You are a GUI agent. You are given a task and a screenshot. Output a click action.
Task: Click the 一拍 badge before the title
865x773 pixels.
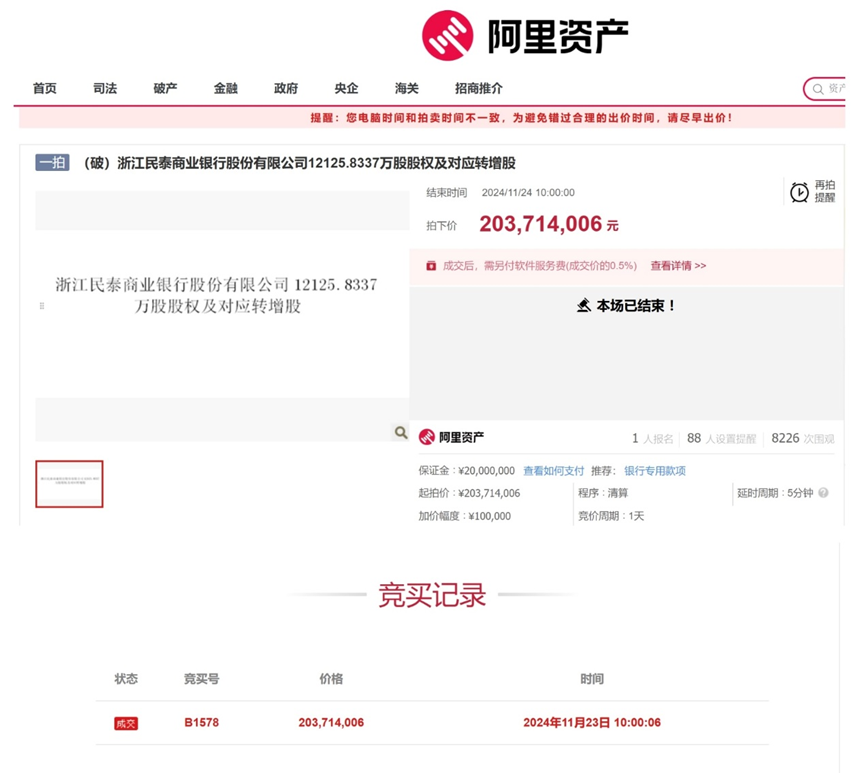(x=52, y=163)
